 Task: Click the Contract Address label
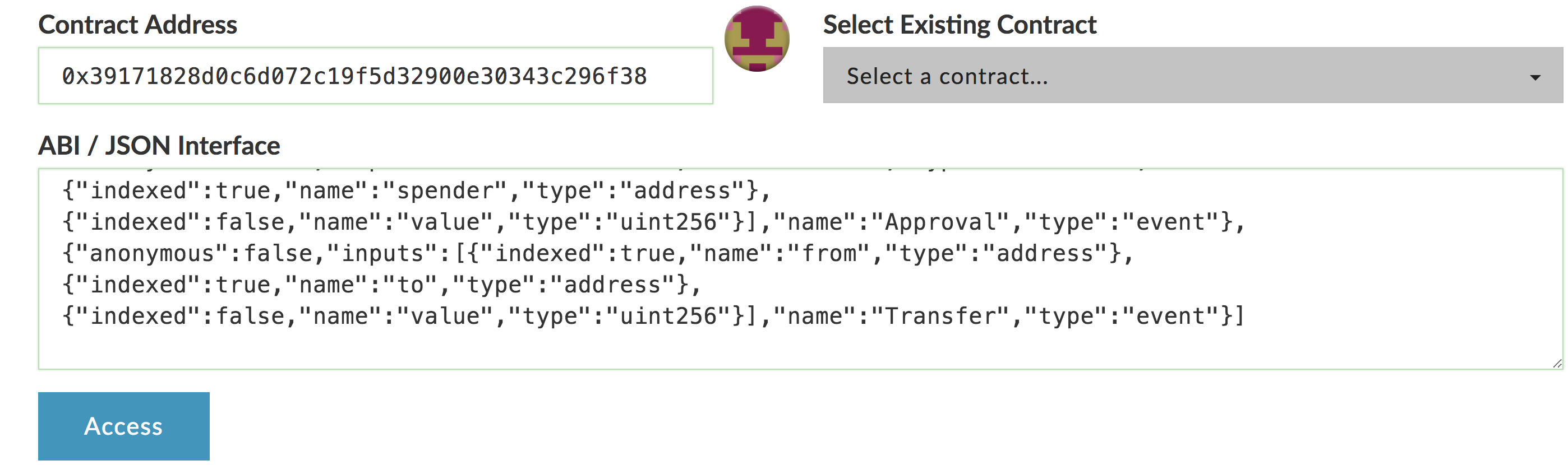pos(137,25)
